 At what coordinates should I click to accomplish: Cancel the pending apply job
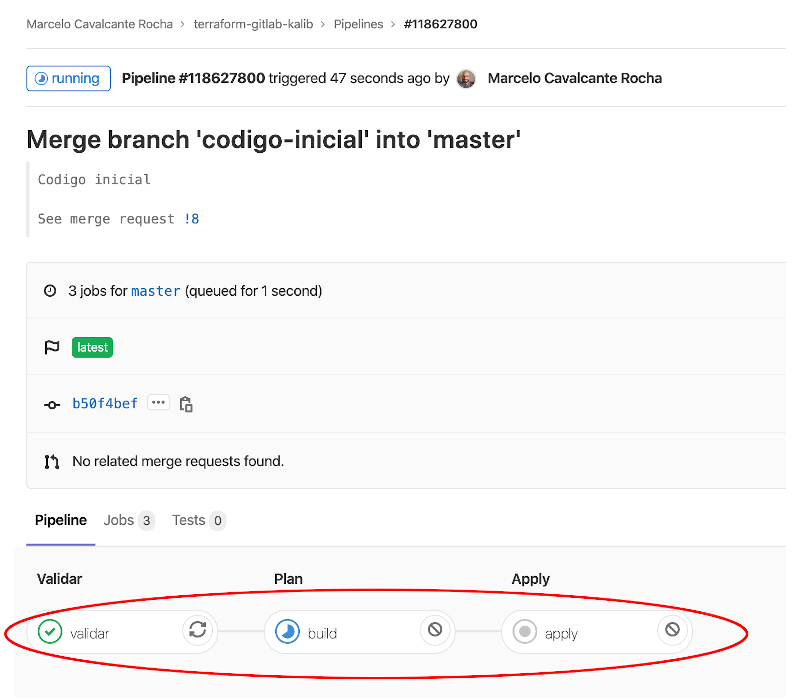673,631
